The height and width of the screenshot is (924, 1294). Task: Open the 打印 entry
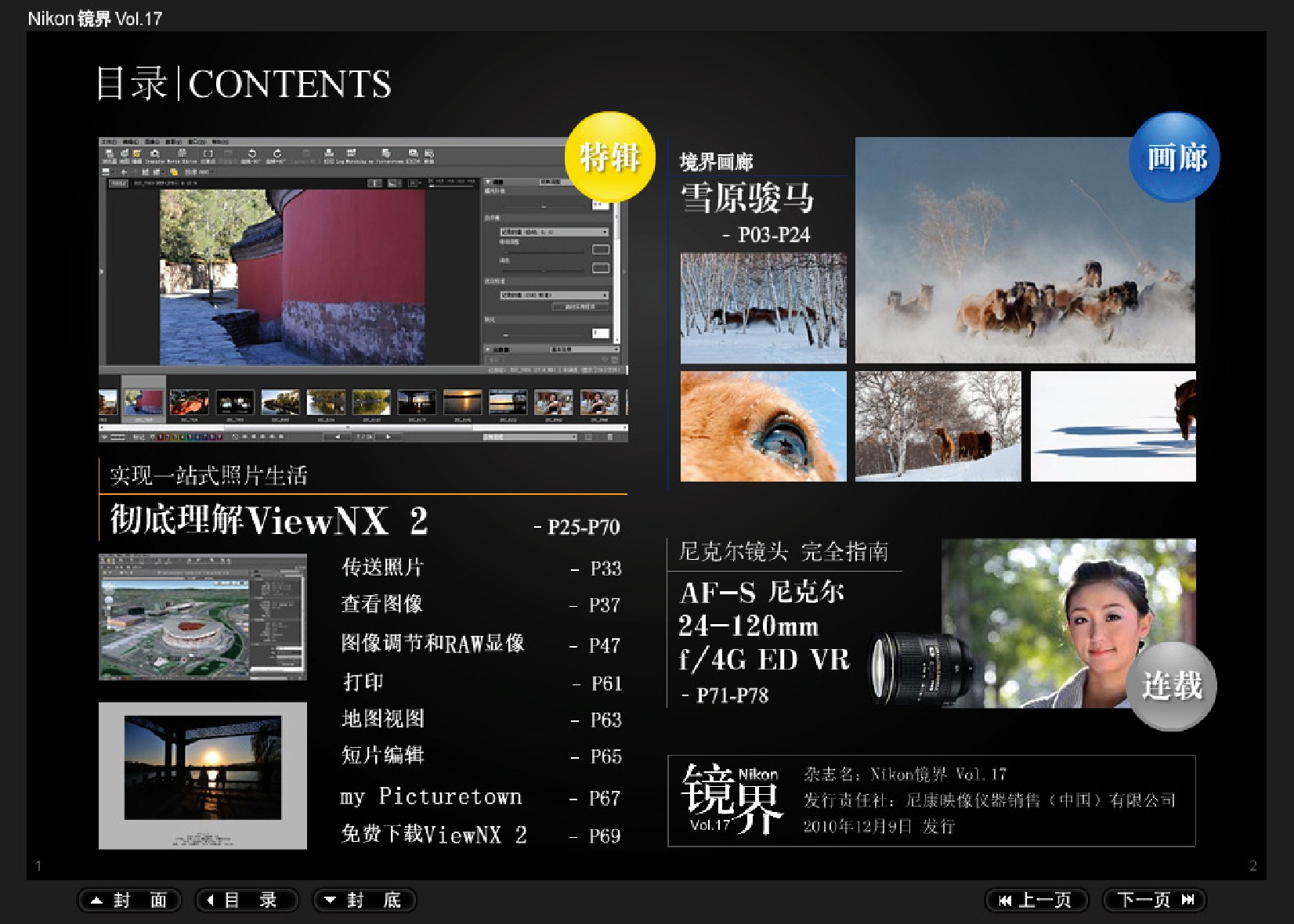363,681
